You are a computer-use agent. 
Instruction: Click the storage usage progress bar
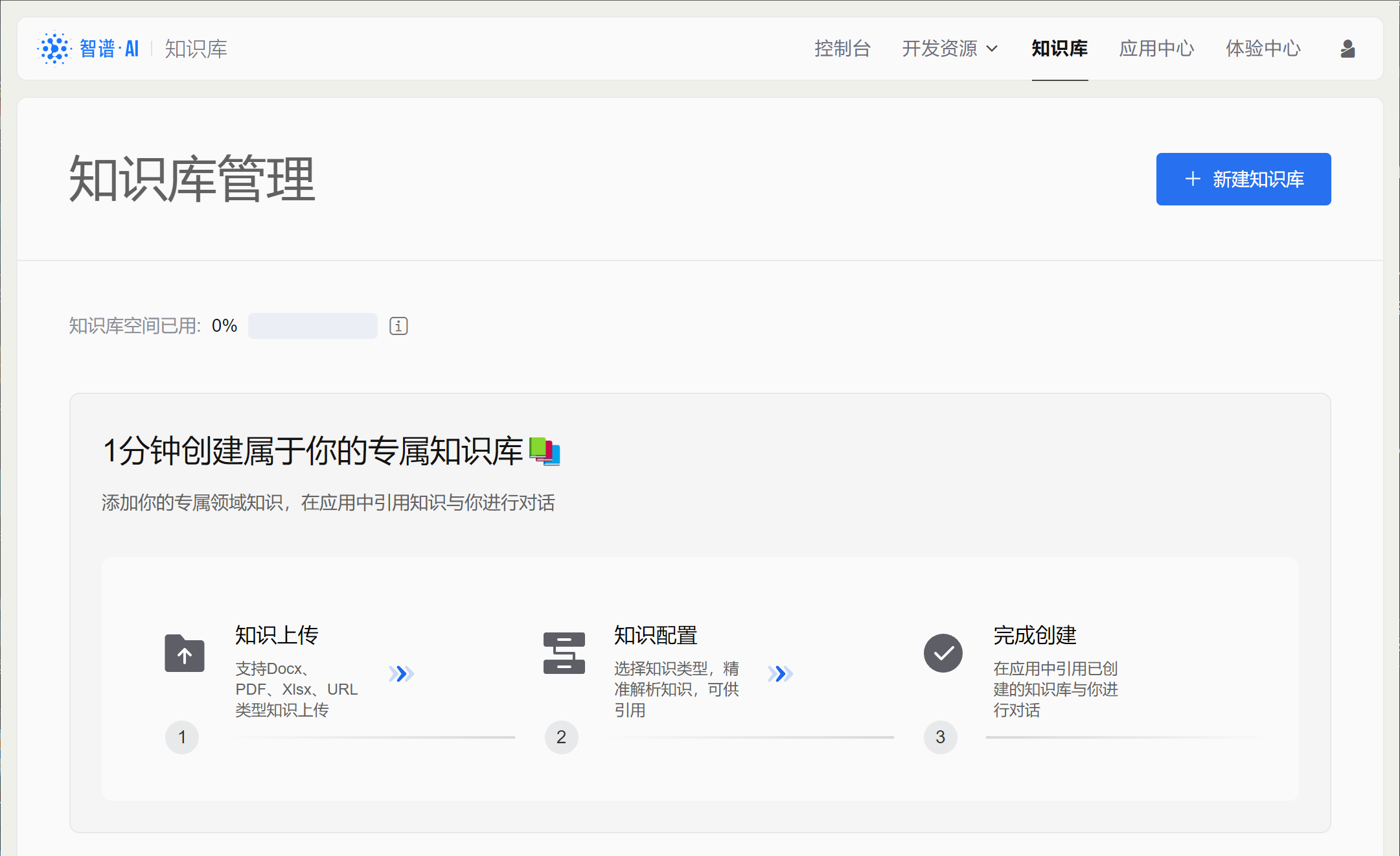coord(313,326)
